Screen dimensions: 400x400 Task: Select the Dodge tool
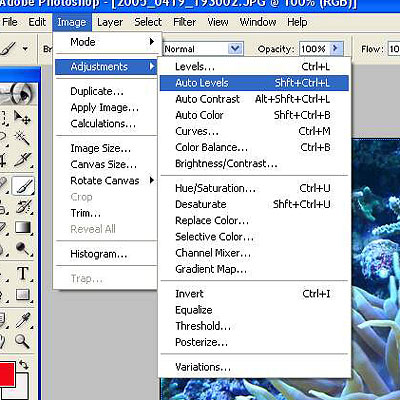tap(23, 248)
